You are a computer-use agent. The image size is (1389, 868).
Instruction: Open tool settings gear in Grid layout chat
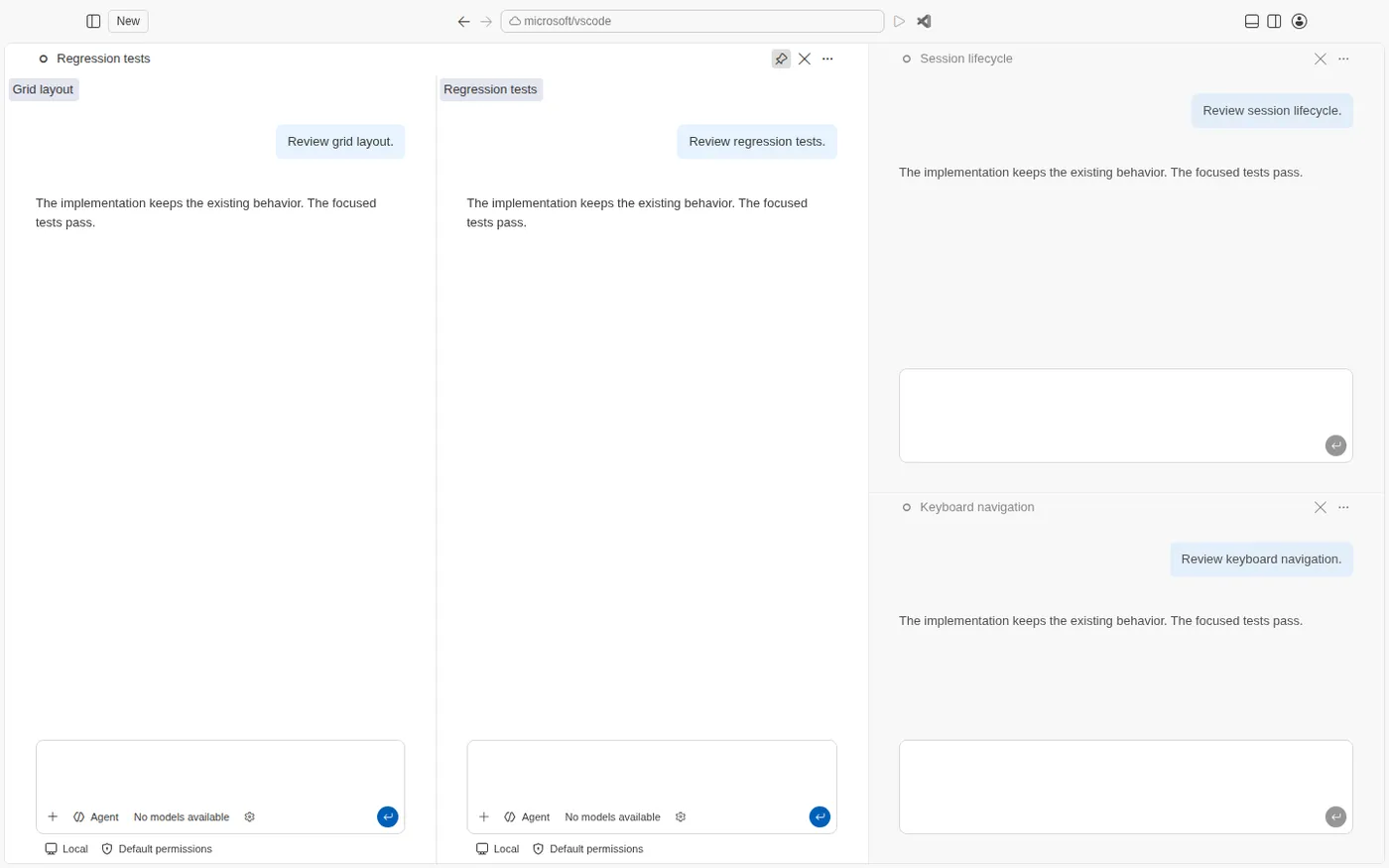click(x=250, y=817)
